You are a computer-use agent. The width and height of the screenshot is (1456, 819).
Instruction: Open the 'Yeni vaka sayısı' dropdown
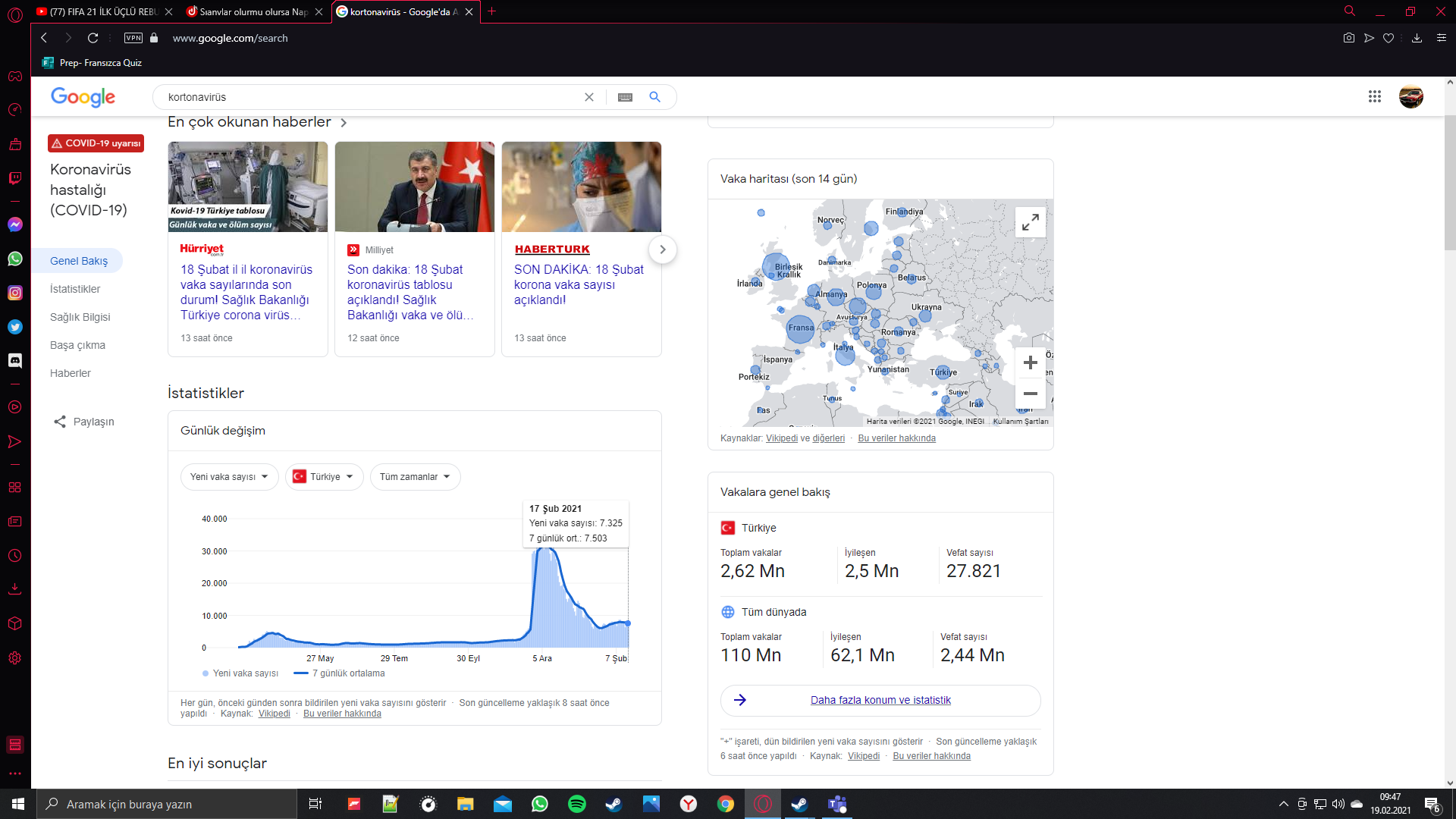click(230, 477)
